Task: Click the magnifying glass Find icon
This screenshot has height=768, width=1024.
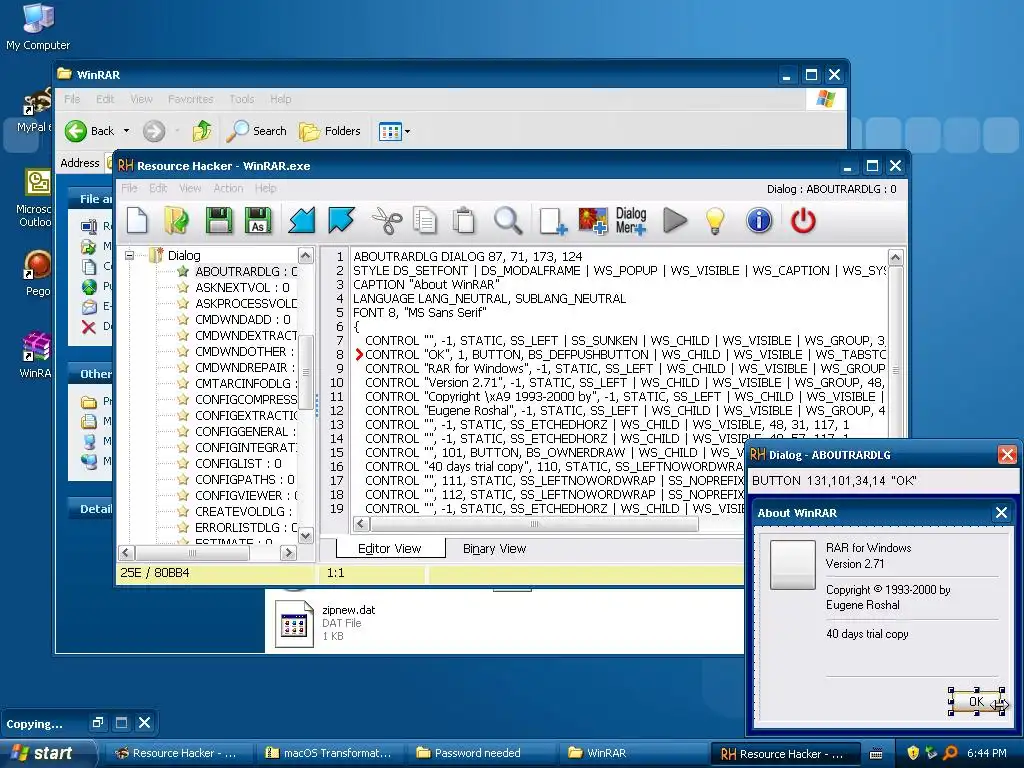Action: tap(507, 220)
